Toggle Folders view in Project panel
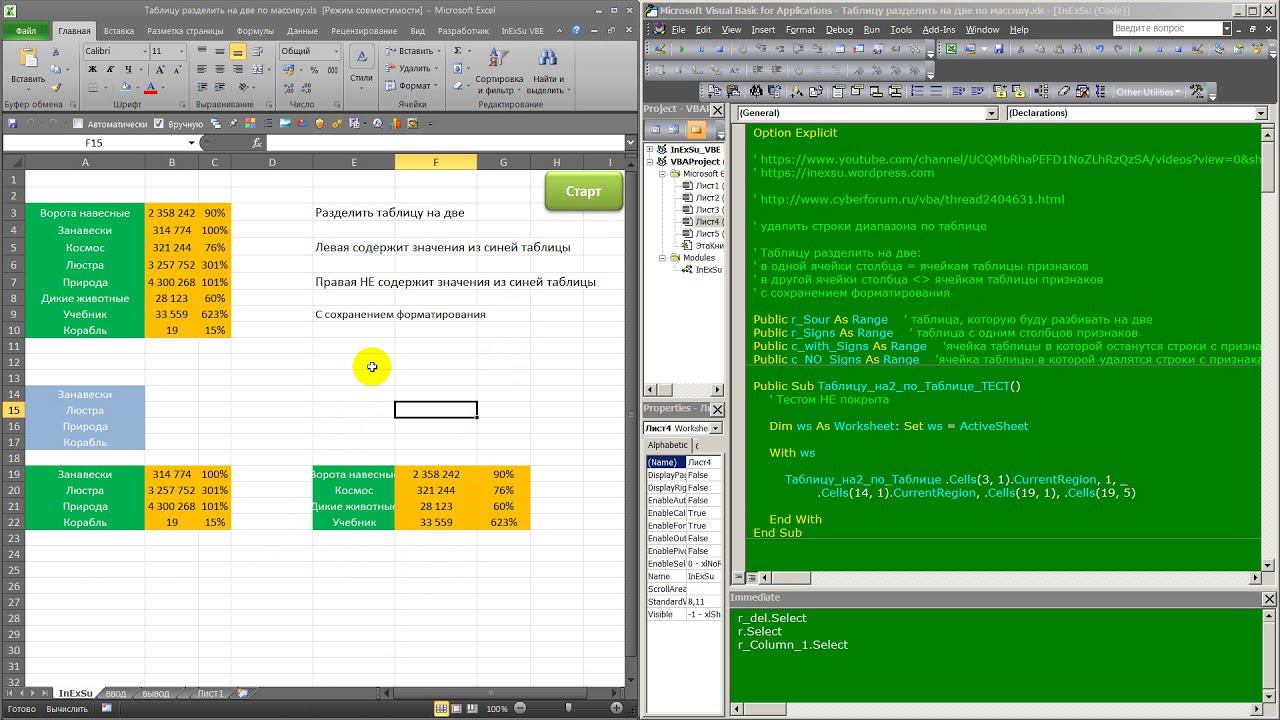Image resolution: width=1280 pixels, height=720 pixels. click(695, 129)
